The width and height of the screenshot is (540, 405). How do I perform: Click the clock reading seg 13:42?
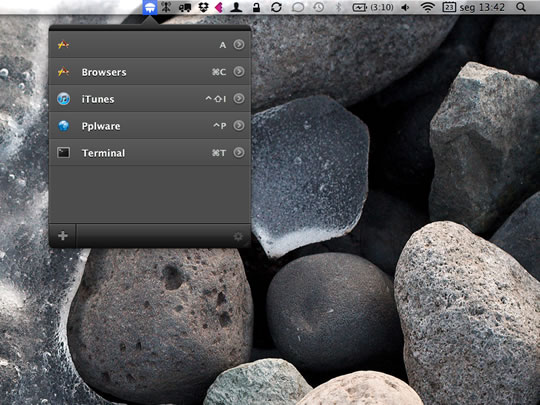(x=482, y=7)
